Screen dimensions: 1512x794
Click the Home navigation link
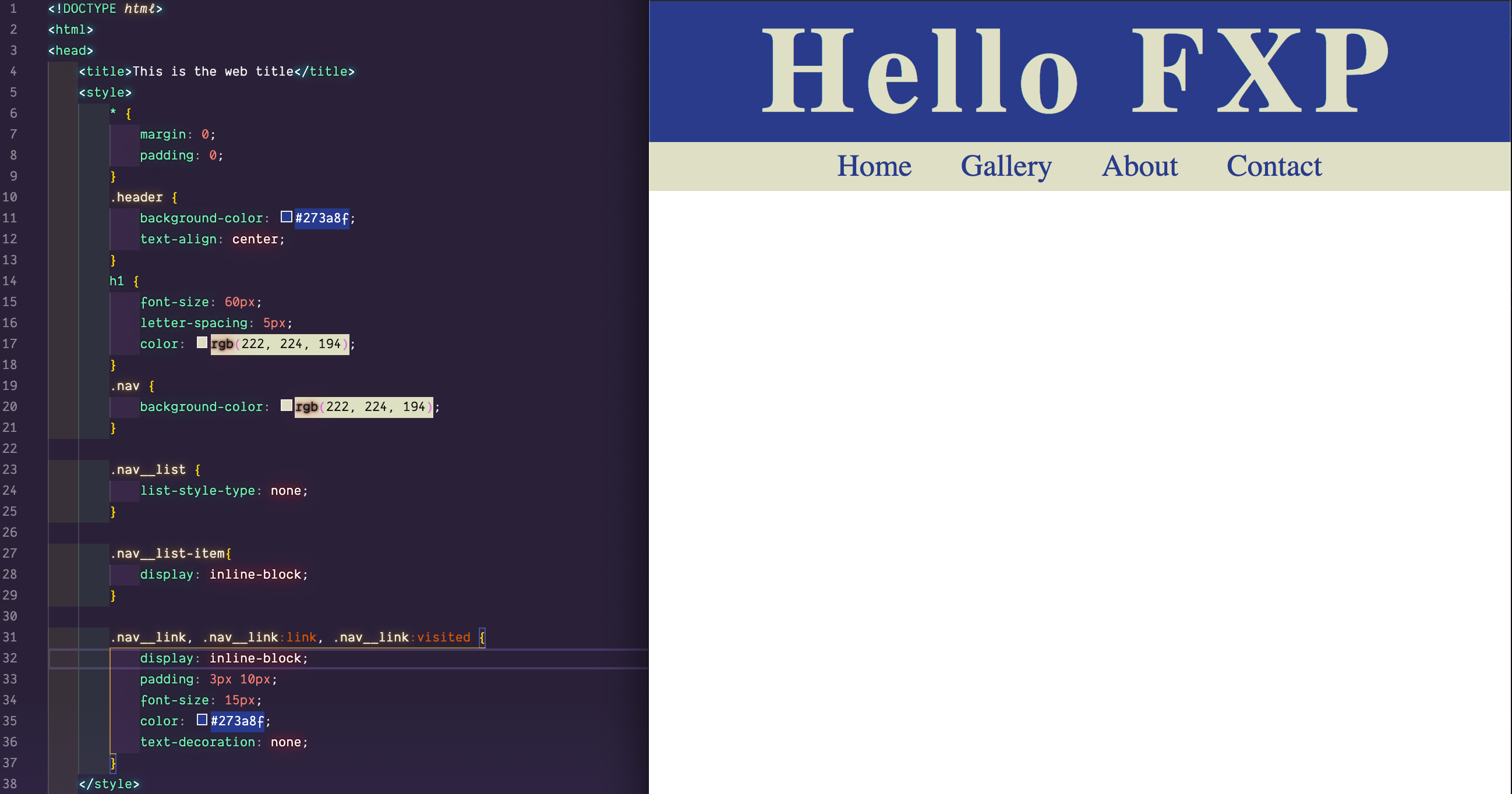pyautogui.click(x=874, y=166)
